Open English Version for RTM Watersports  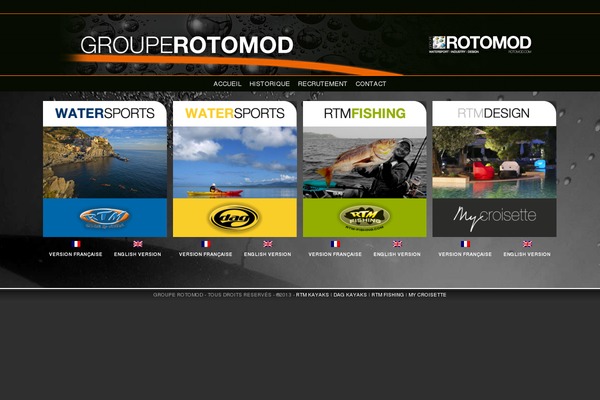[x=137, y=254]
